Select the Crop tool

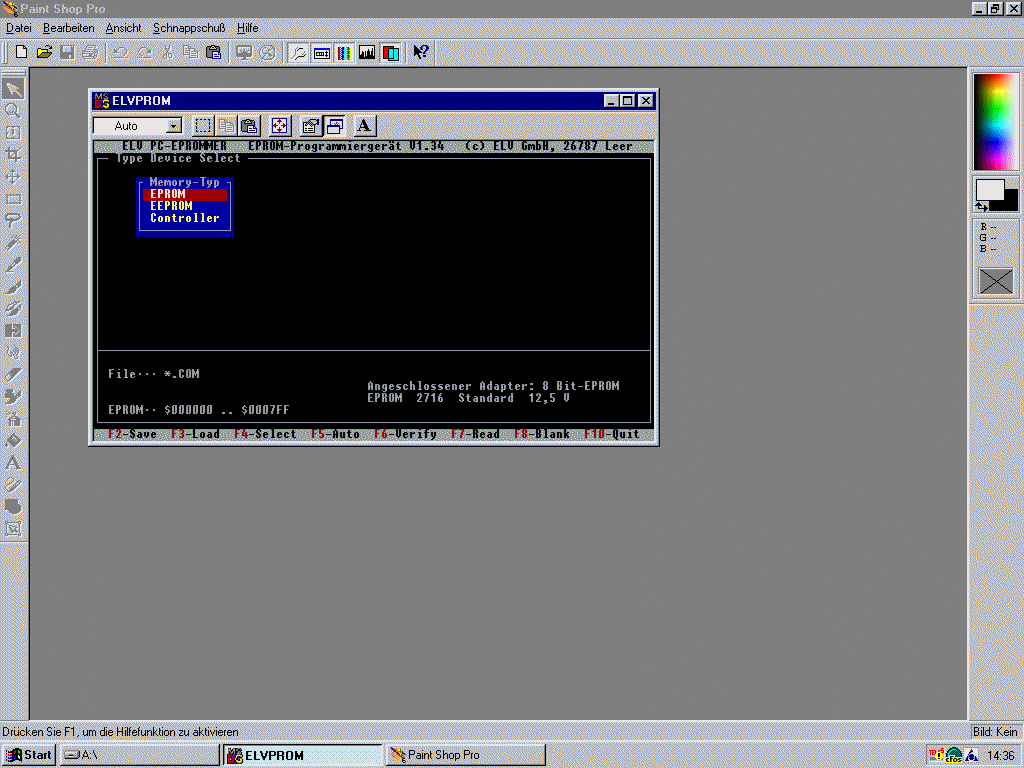coord(13,155)
